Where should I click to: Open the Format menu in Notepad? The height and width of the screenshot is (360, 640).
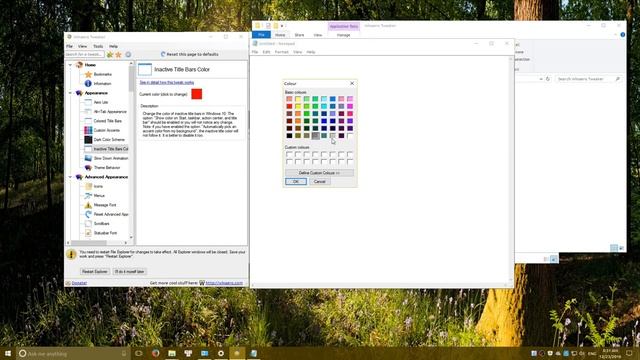click(x=282, y=52)
